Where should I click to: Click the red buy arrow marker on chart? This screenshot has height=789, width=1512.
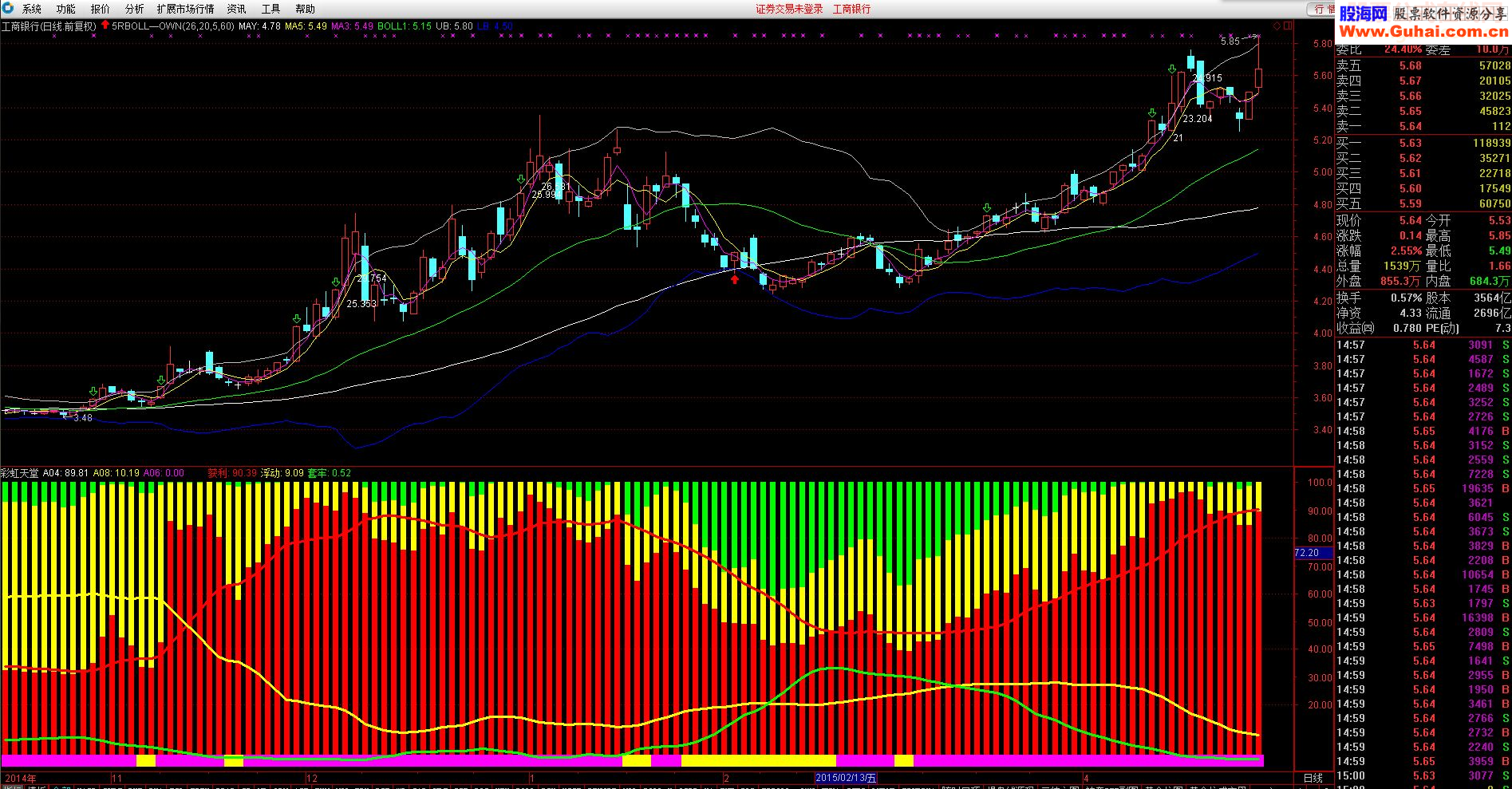tap(735, 279)
